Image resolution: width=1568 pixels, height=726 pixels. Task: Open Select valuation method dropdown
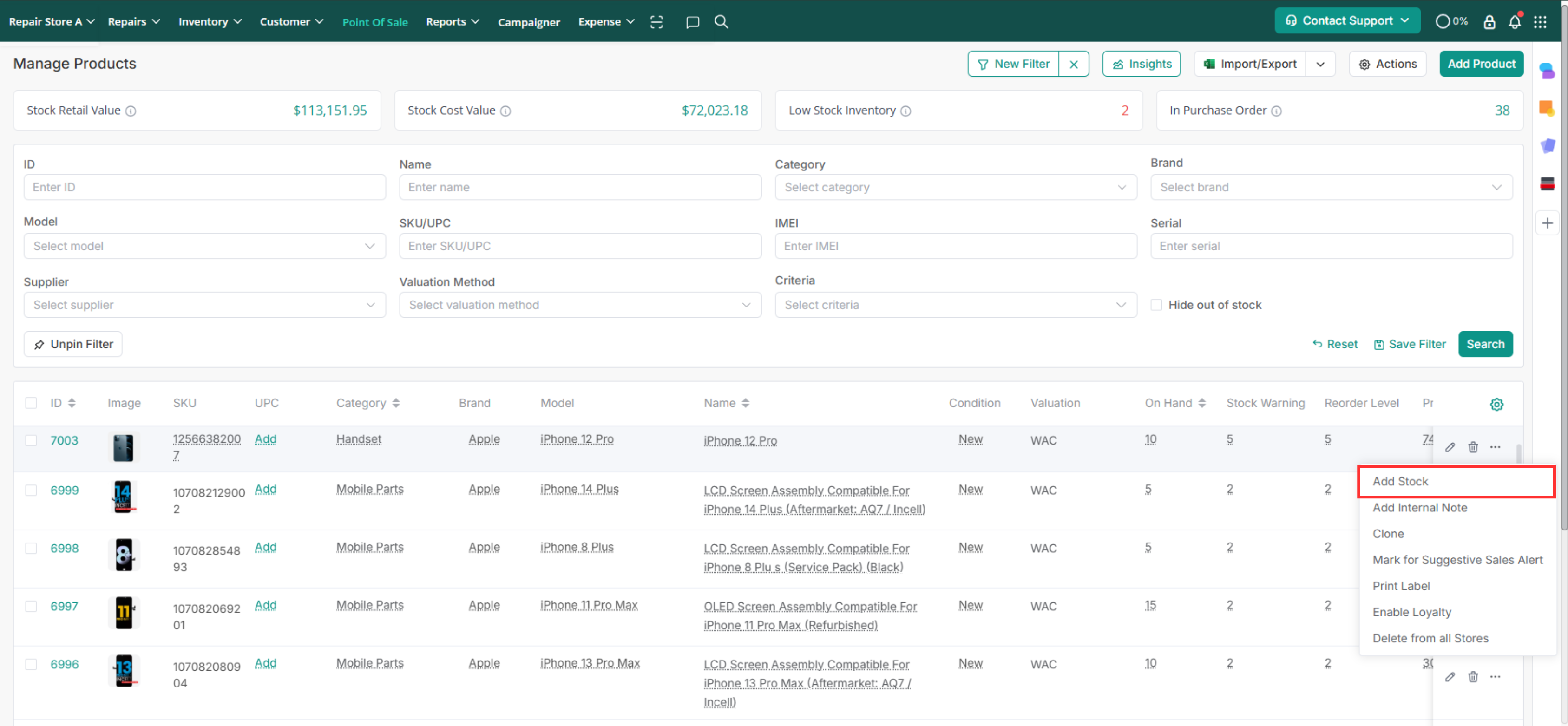[579, 305]
